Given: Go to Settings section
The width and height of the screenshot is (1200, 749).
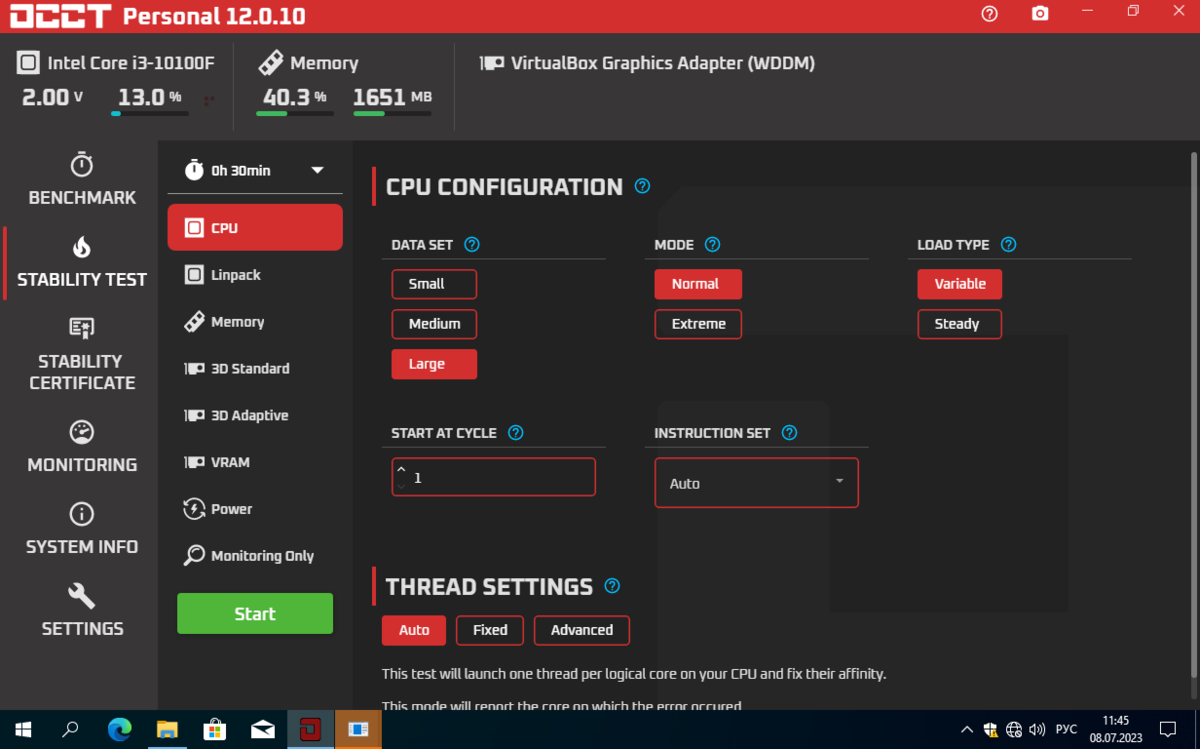Looking at the screenshot, I should [x=82, y=611].
